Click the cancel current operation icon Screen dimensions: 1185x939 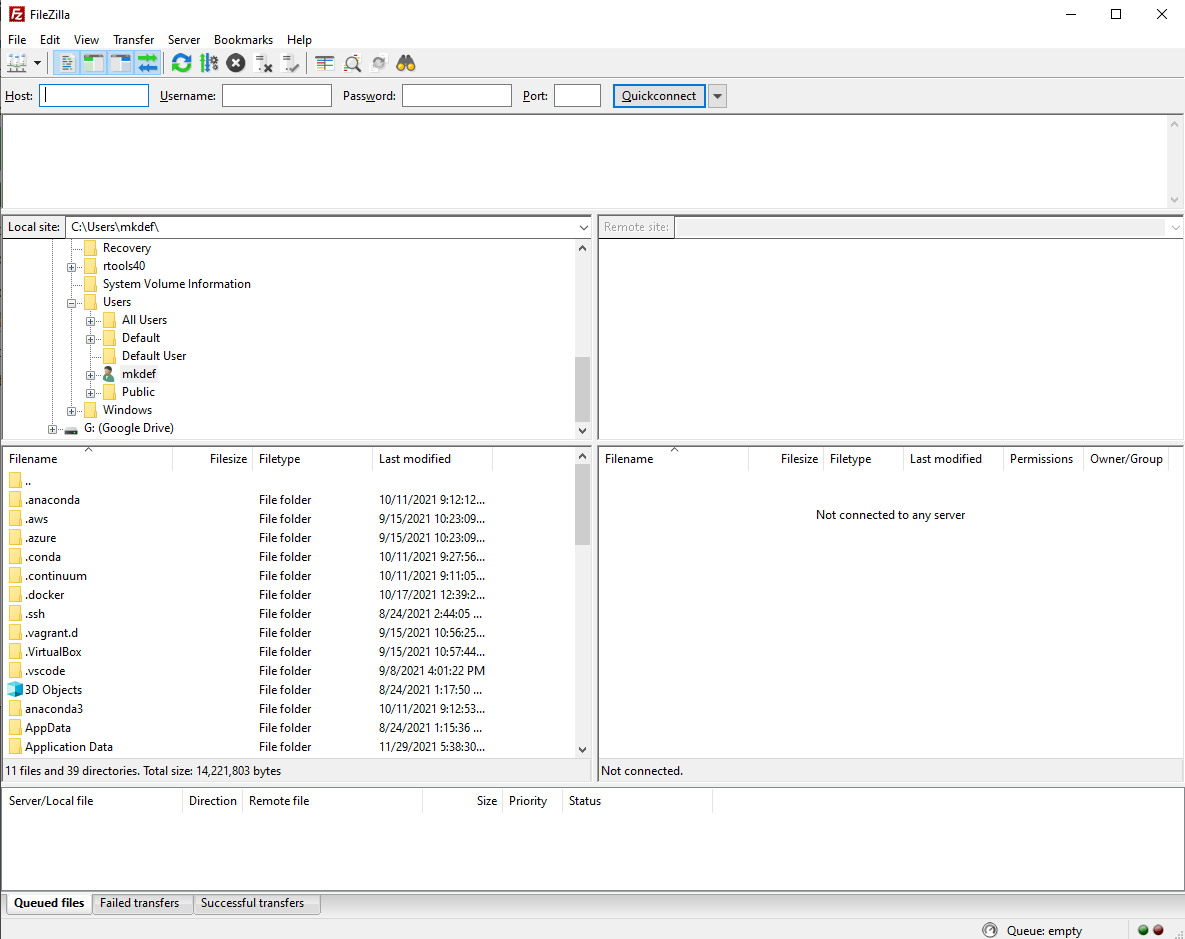pos(236,63)
